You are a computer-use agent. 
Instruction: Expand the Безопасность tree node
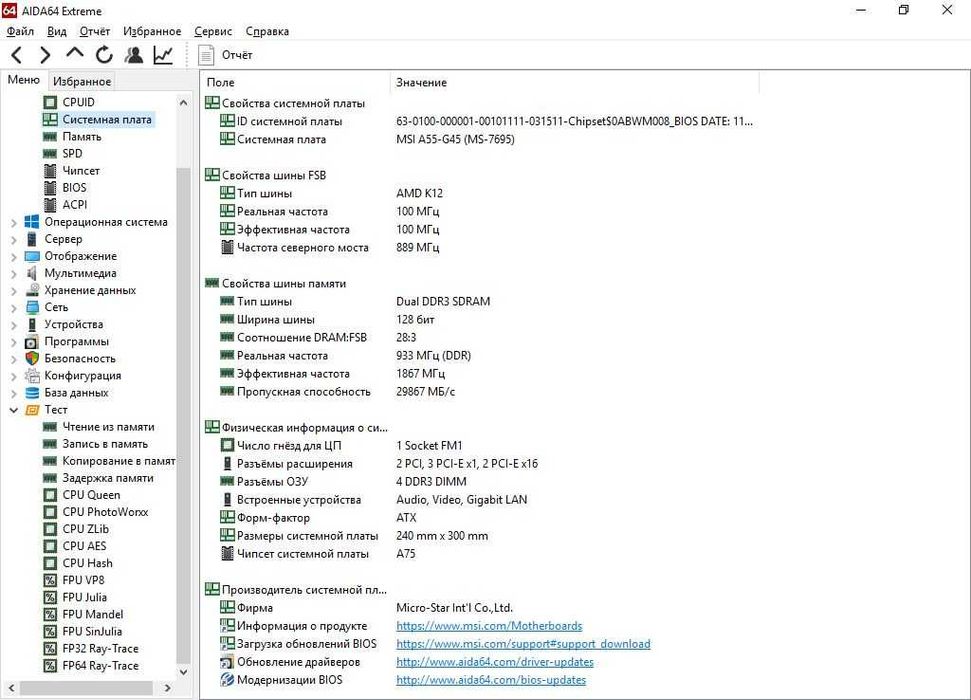pyautogui.click(x=14, y=359)
